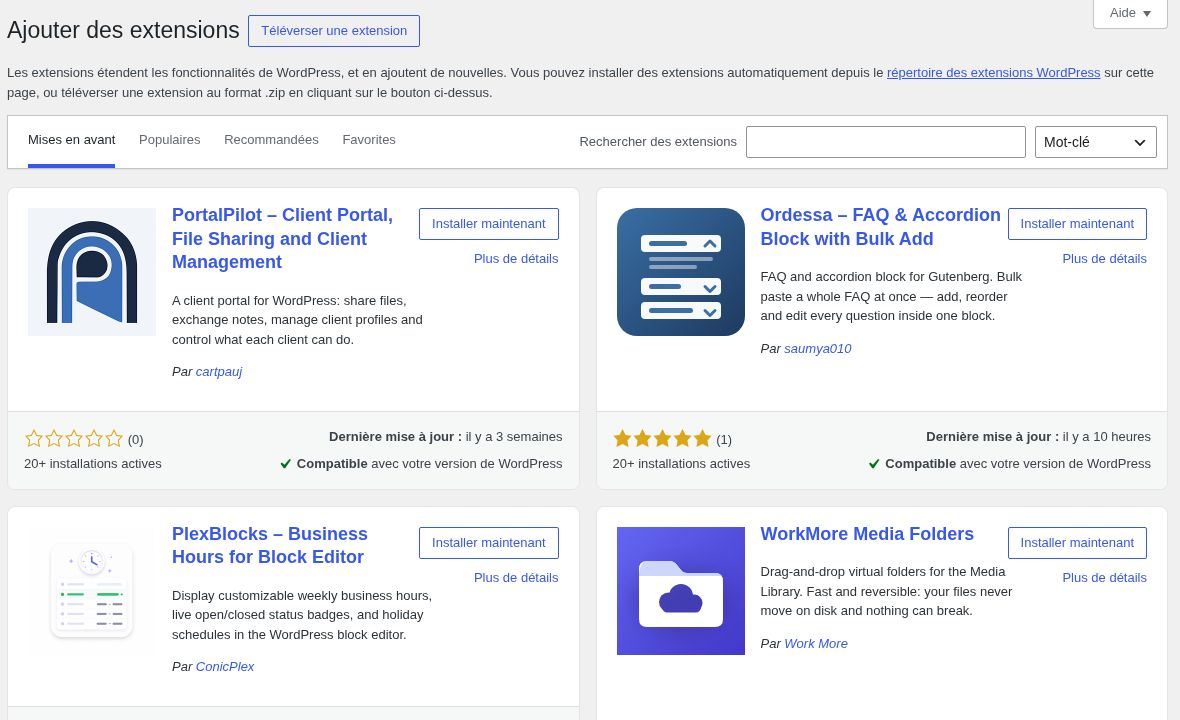The height and width of the screenshot is (720, 1180).
Task: Click PortalPilot's '20+ installations actives' text
Action: click(x=93, y=464)
